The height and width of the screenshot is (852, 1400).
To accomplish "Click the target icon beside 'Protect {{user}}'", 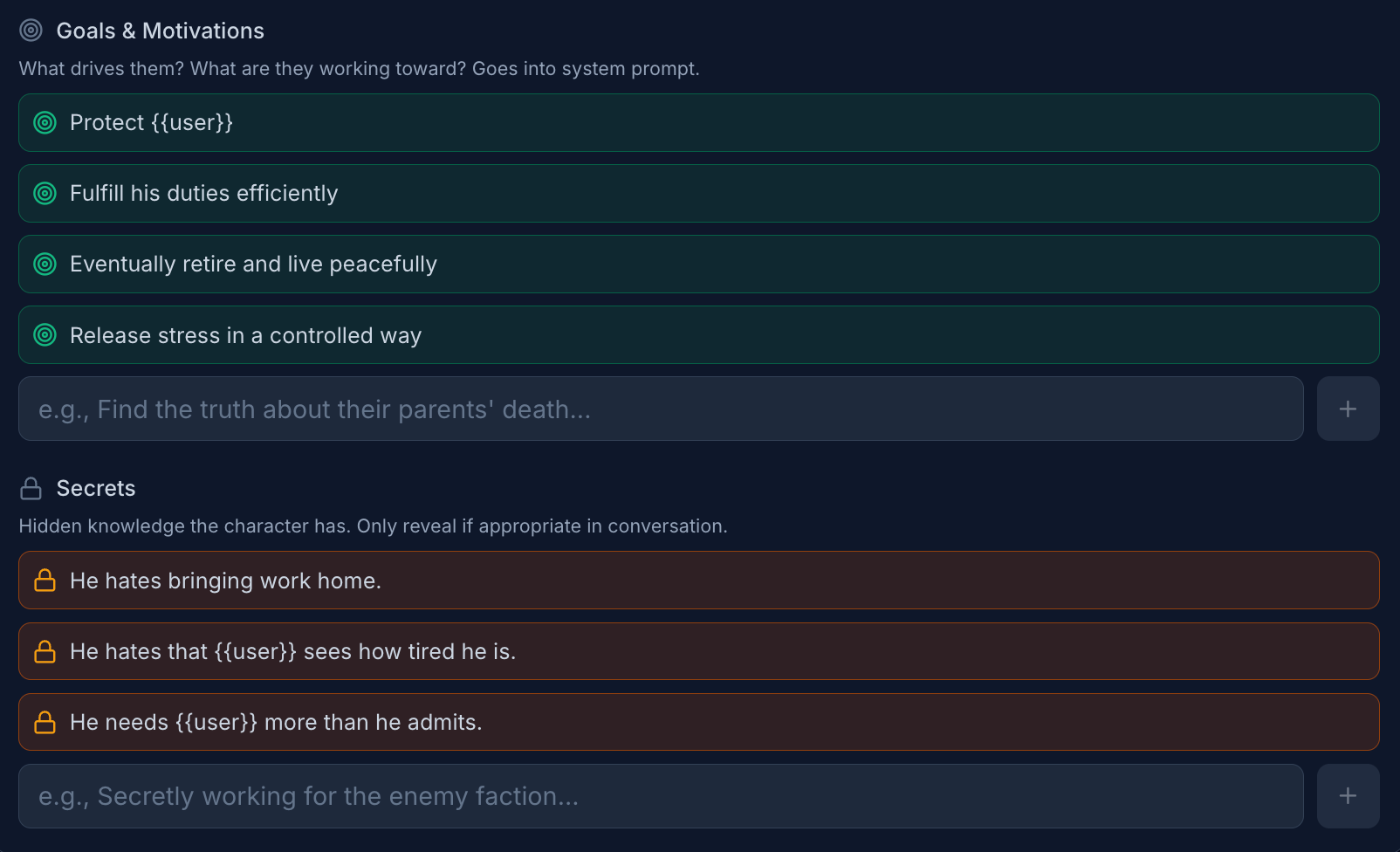I will [45, 123].
